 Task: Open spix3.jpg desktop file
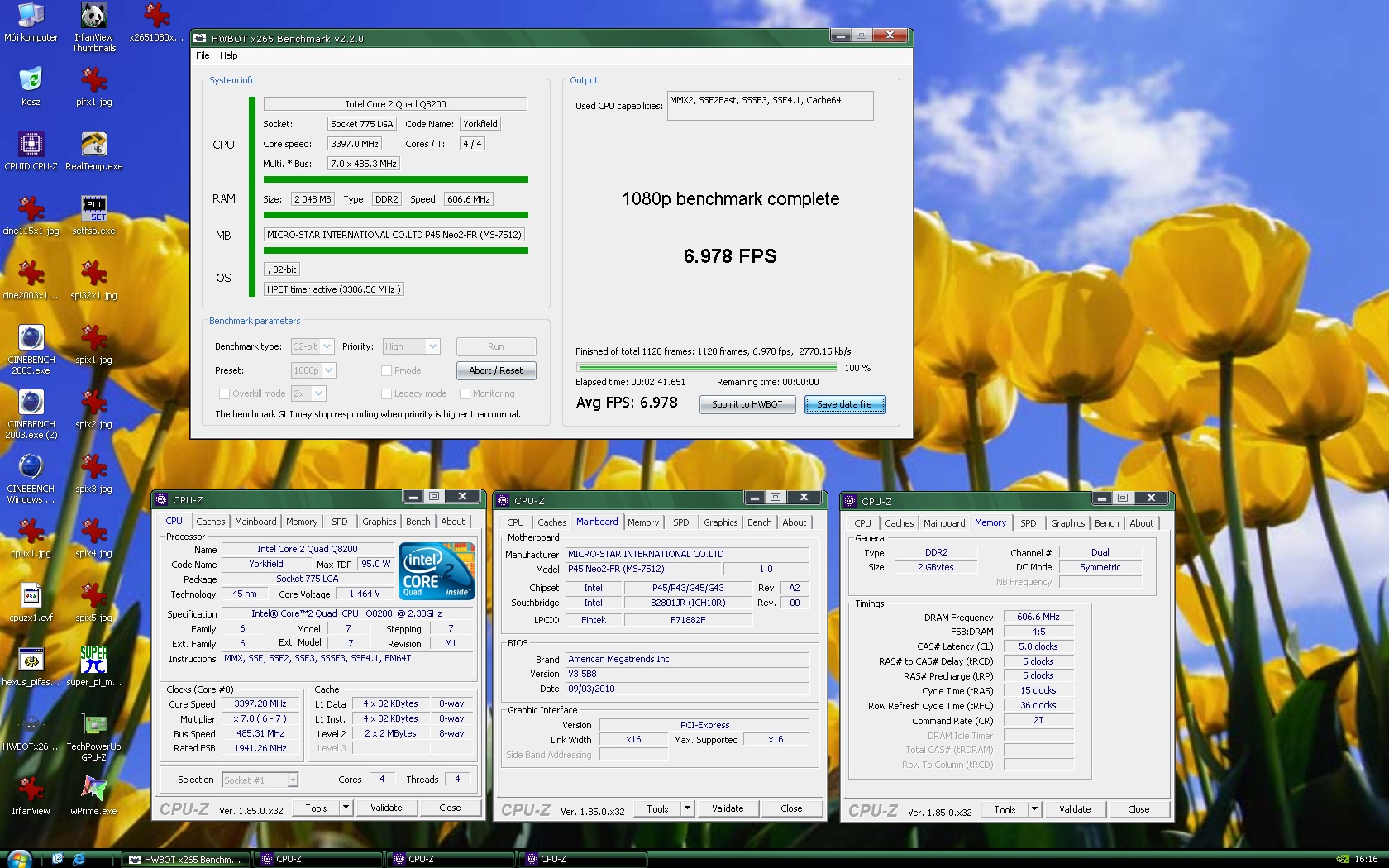click(x=93, y=474)
